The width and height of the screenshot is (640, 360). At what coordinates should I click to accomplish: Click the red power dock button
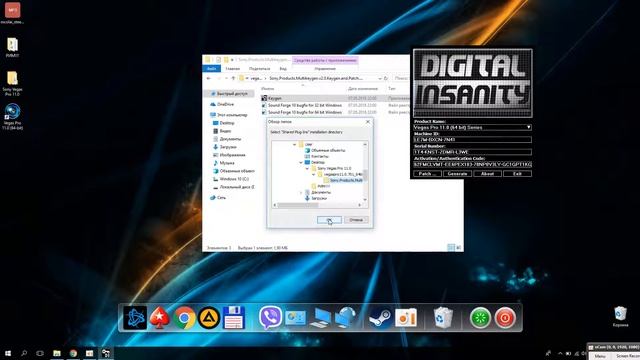[505, 318]
